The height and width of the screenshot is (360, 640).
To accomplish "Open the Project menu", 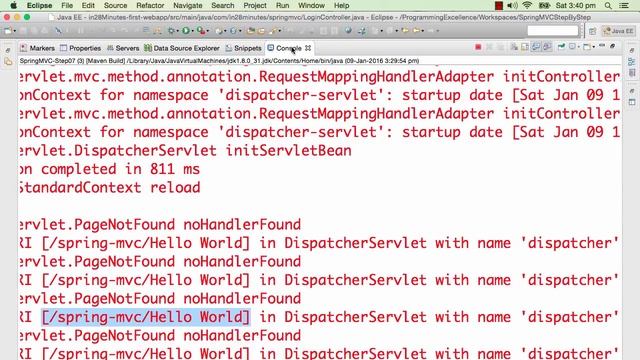I will (255, 5).
